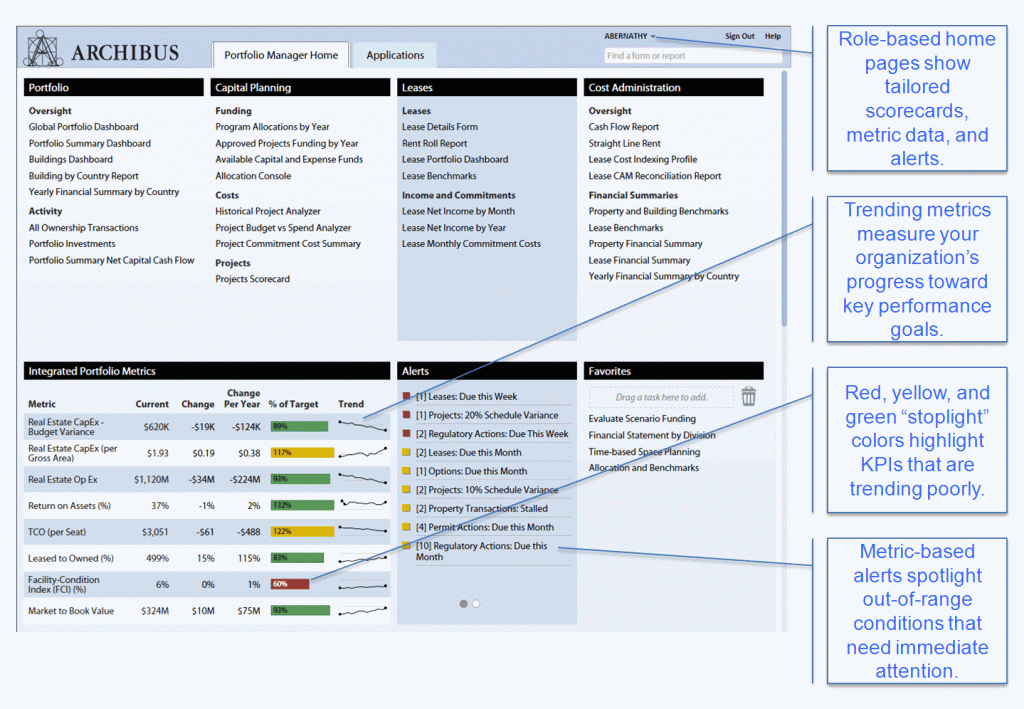1024x709 pixels.
Task: Click yellow marker beside Projects: 10% Schedule Variance
Action: click(x=406, y=490)
